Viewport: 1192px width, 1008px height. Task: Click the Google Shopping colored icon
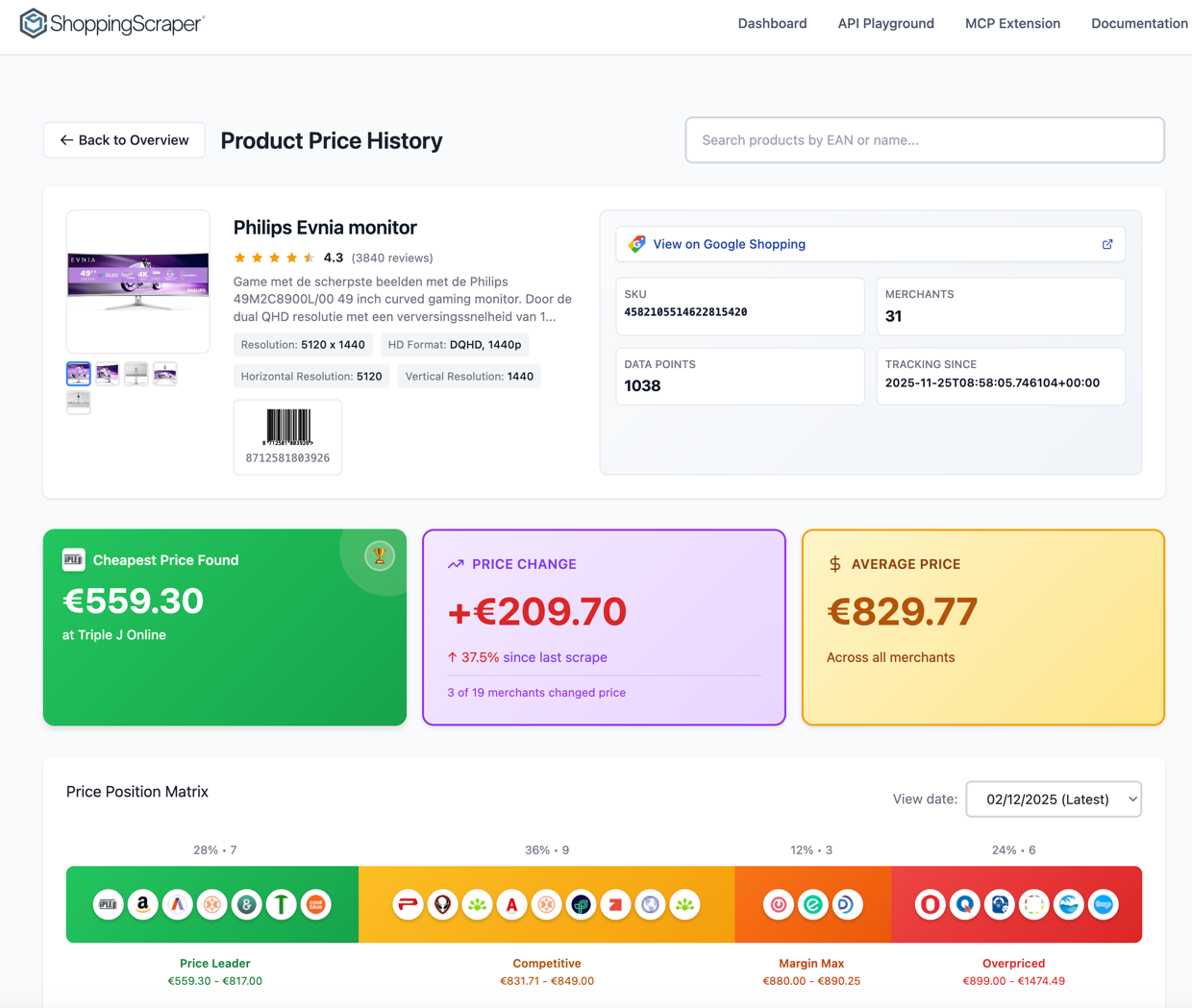pos(636,244)
